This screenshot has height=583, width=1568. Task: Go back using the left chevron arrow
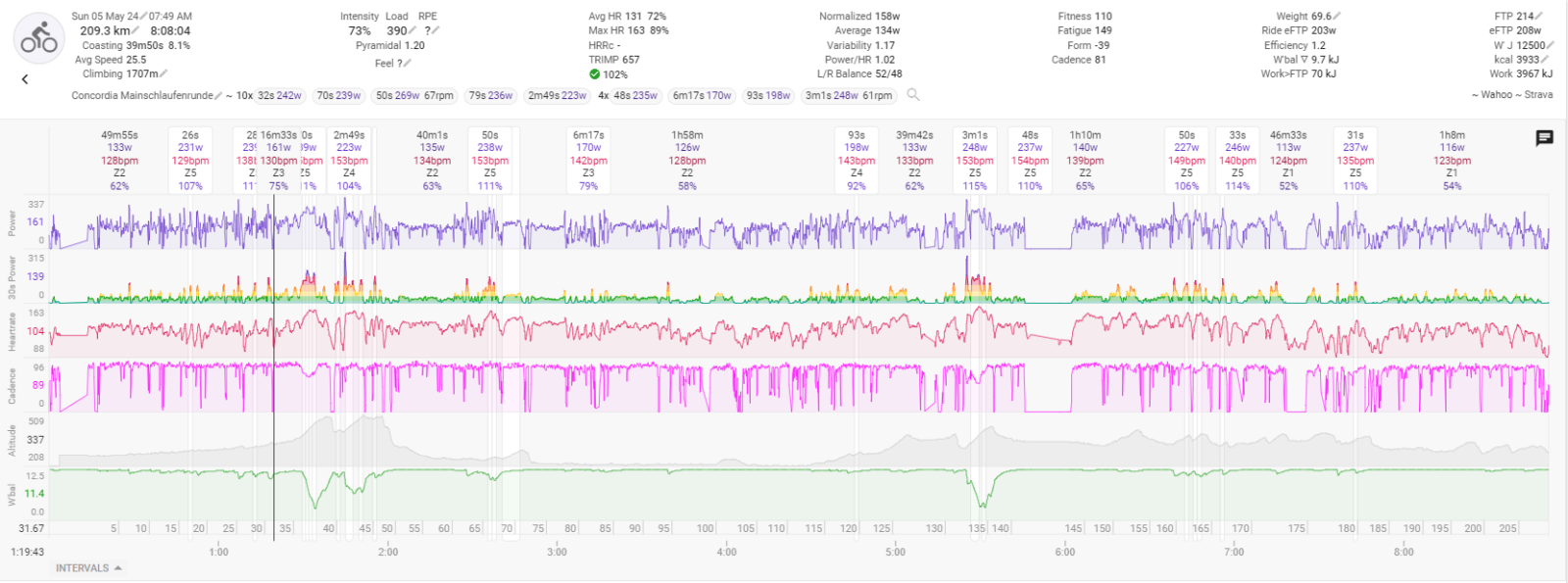click(x=25, y=79)
